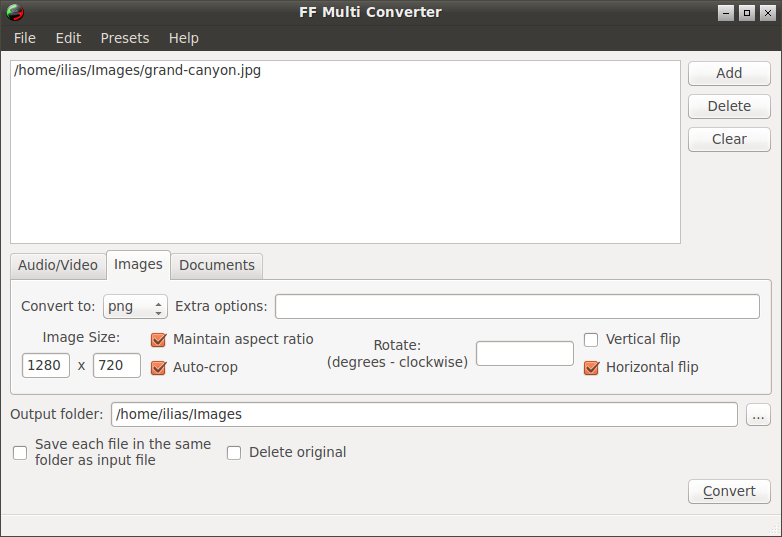
Task: Uncheck the Horizontal flip option
Action: pos(591,368)
